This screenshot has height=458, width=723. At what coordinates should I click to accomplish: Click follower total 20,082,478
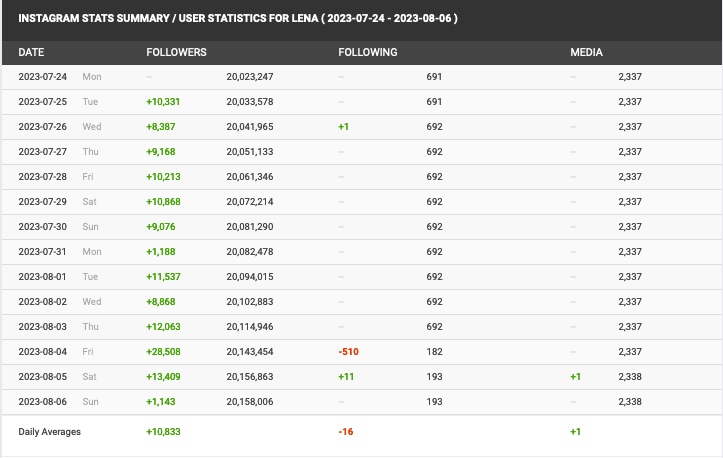coord(250,251)
